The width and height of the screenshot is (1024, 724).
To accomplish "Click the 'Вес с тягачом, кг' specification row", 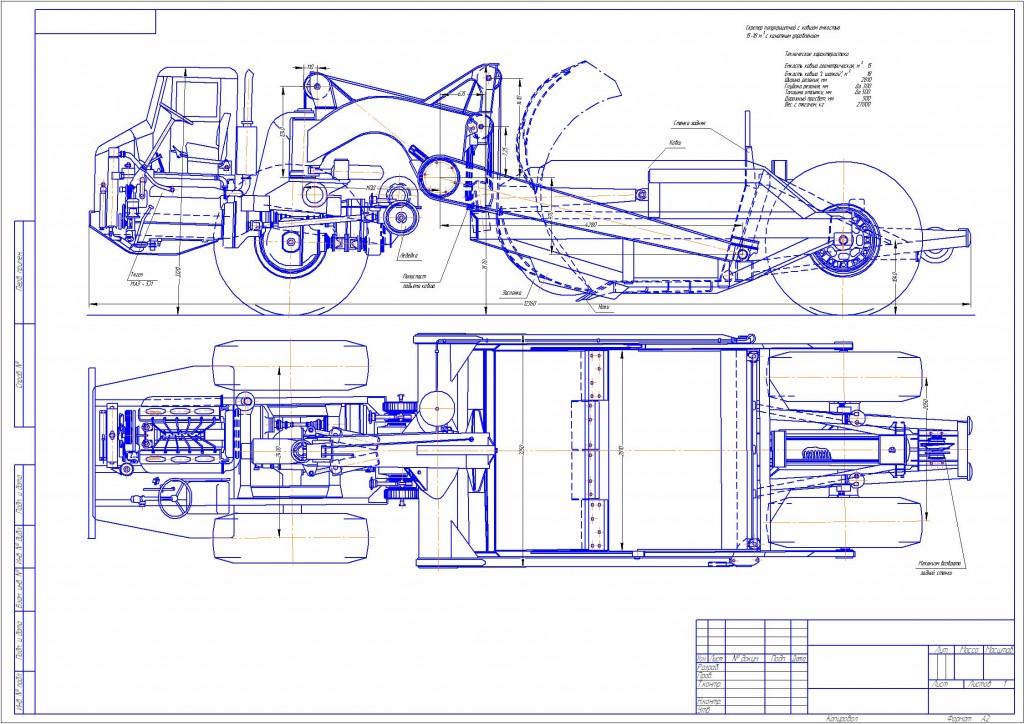I will tap(828, 104).
